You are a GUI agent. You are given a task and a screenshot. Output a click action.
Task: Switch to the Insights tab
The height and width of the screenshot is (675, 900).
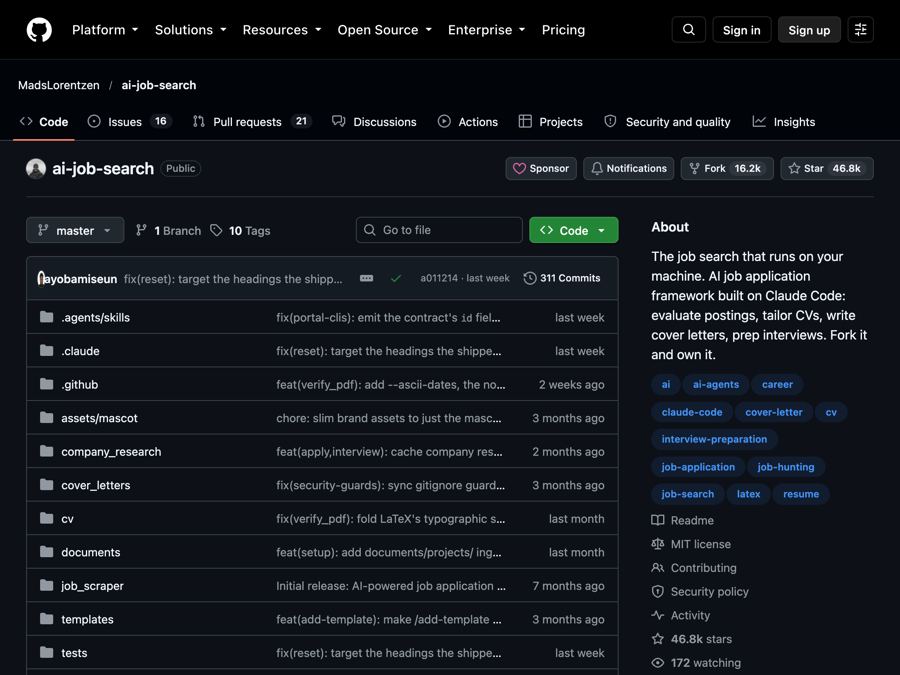(784, 122)
